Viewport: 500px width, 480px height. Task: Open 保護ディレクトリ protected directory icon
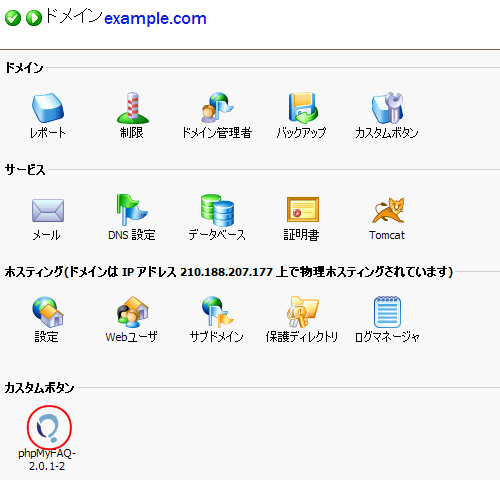(303, 312)
